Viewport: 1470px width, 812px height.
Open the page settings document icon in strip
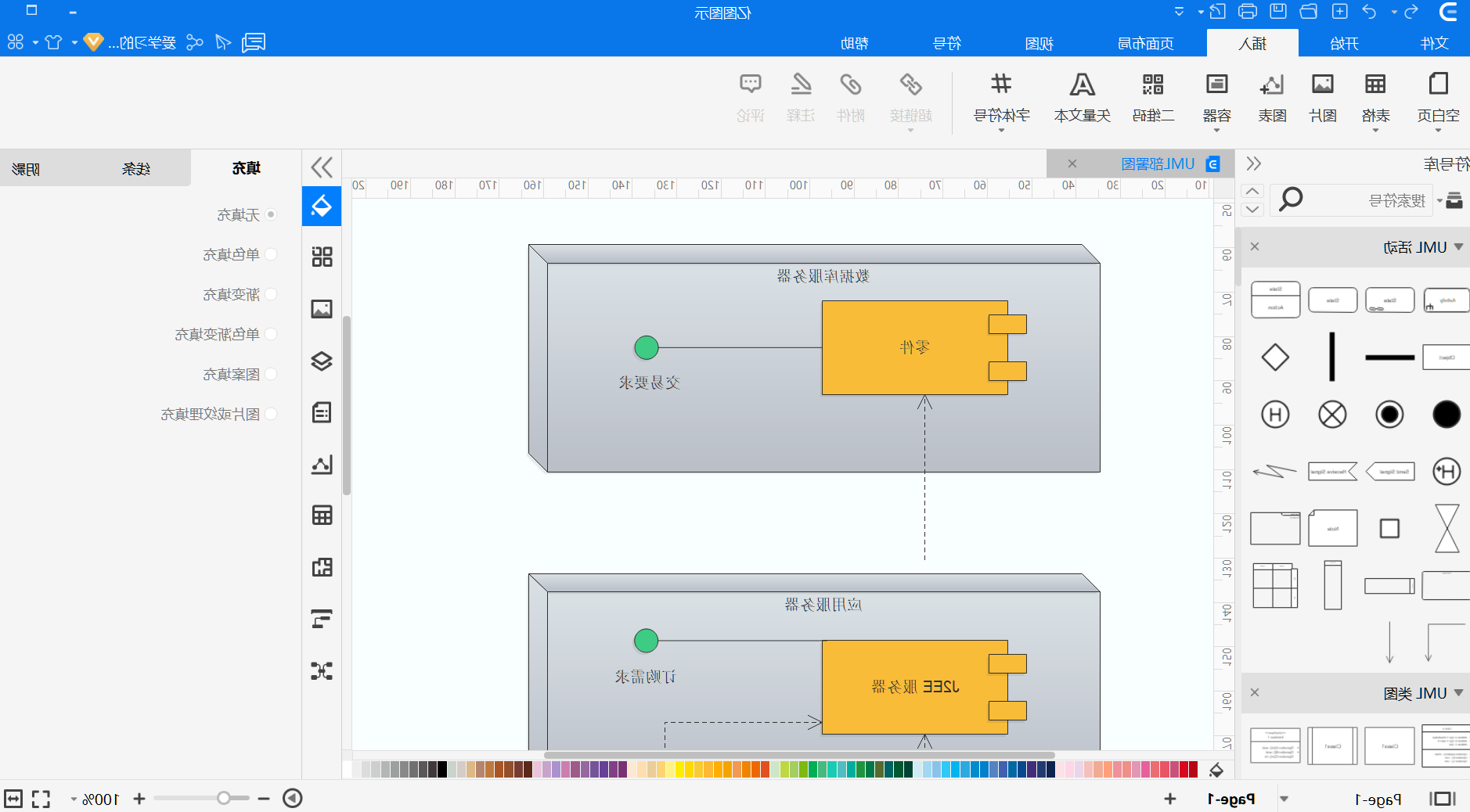pyautogui.click(x=322, y=412)
